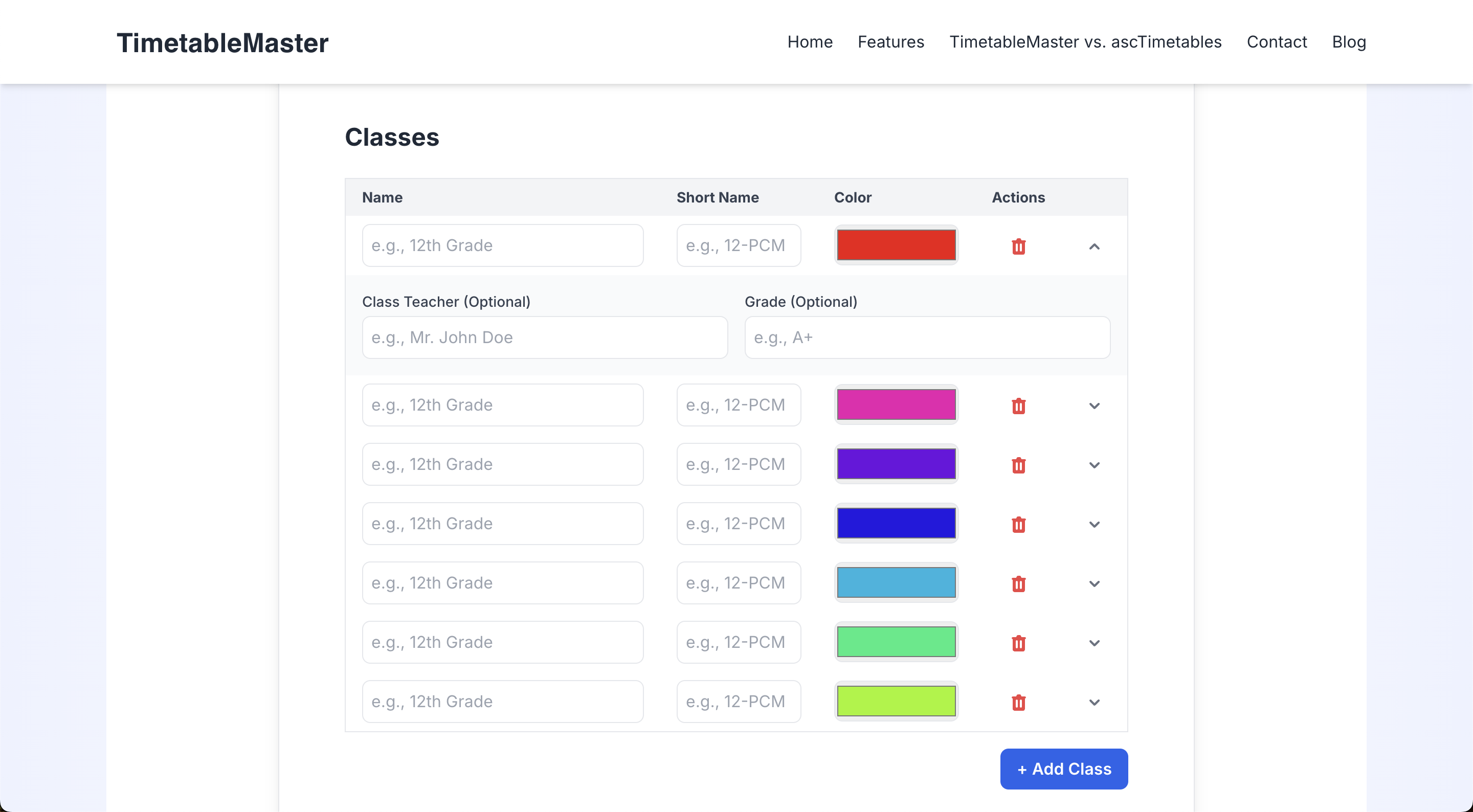Expand the purple class row details
The image size is (1473, 812).
point(1094,465)
